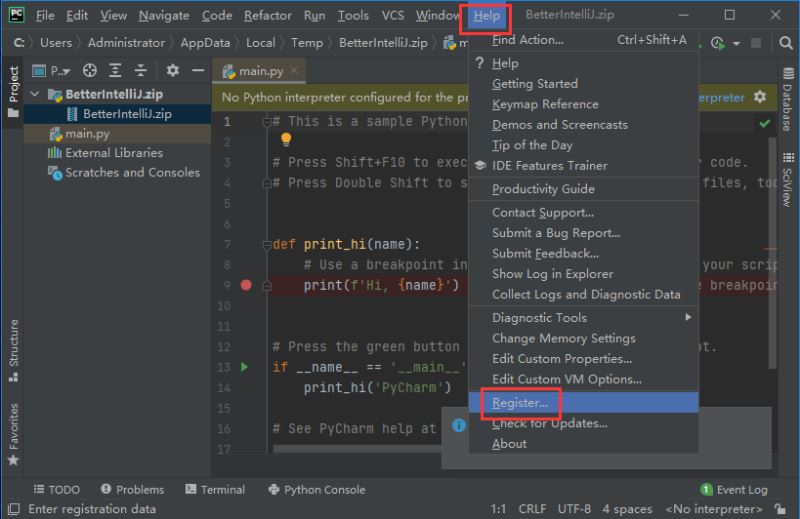
Task: Open the TODO tool window
Action: pyautogui.click(x=57, y=489)
